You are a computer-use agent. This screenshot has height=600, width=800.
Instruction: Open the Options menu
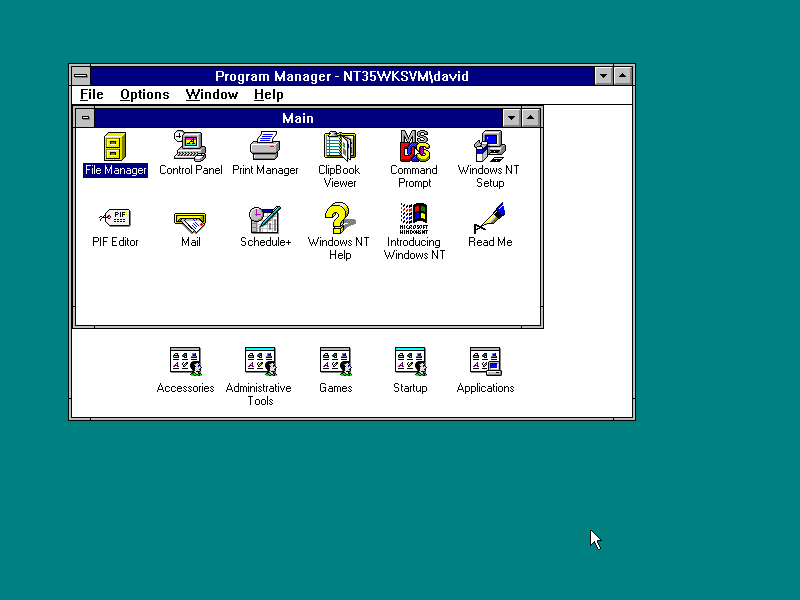click(x=144, y=95)
